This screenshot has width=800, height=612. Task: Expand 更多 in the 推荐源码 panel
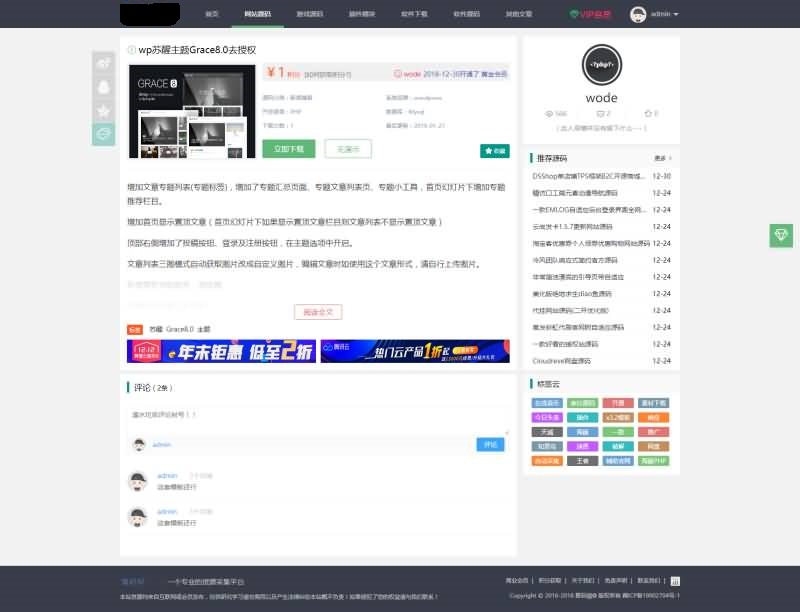[663, 159]
